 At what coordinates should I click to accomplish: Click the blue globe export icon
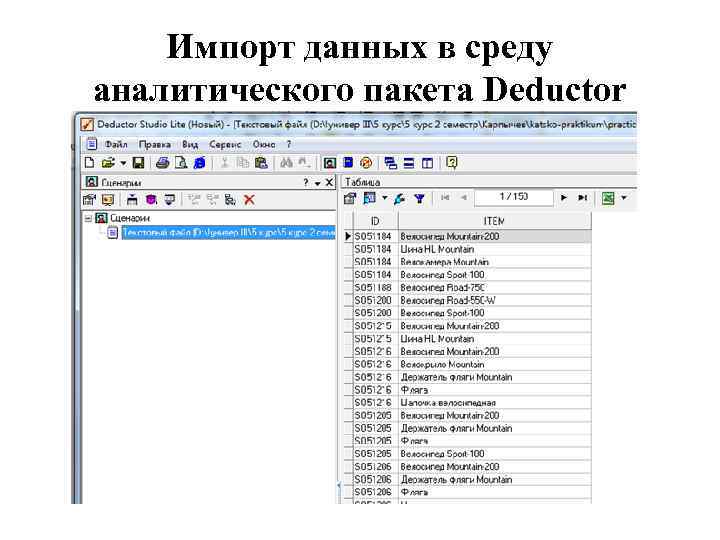coord(200,163)
